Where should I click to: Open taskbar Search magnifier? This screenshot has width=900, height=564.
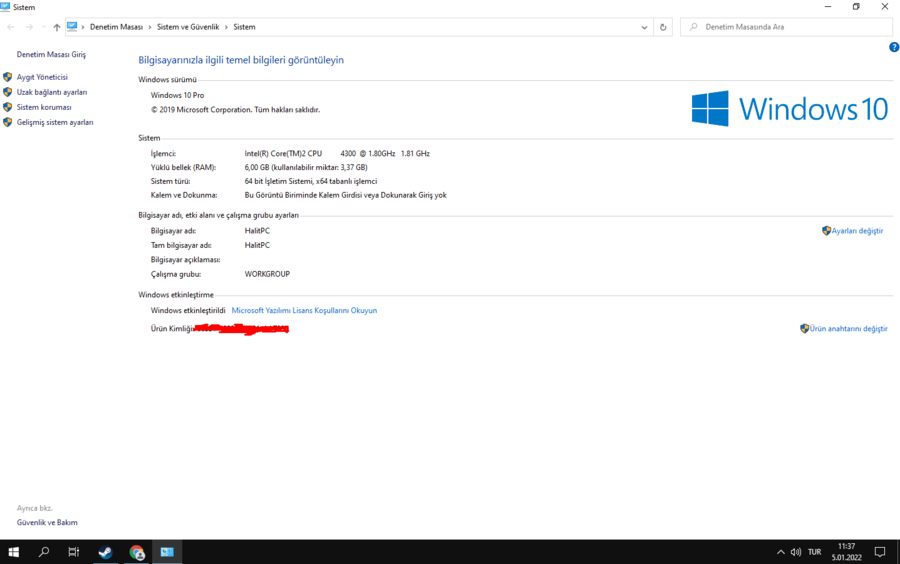(x=44, y=552)
